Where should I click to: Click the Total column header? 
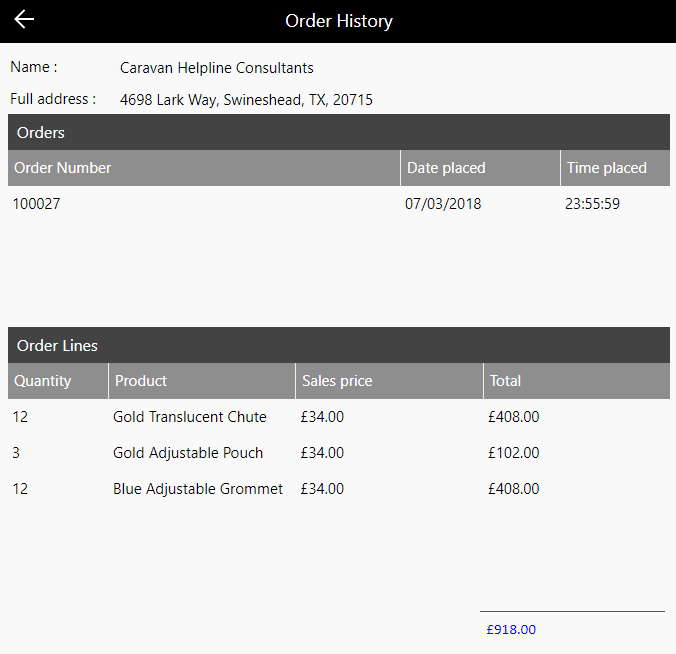(x=577, y=381)
